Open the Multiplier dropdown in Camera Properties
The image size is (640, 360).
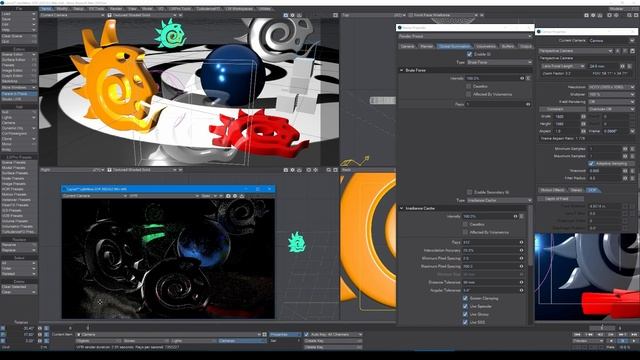pos(611,95)
